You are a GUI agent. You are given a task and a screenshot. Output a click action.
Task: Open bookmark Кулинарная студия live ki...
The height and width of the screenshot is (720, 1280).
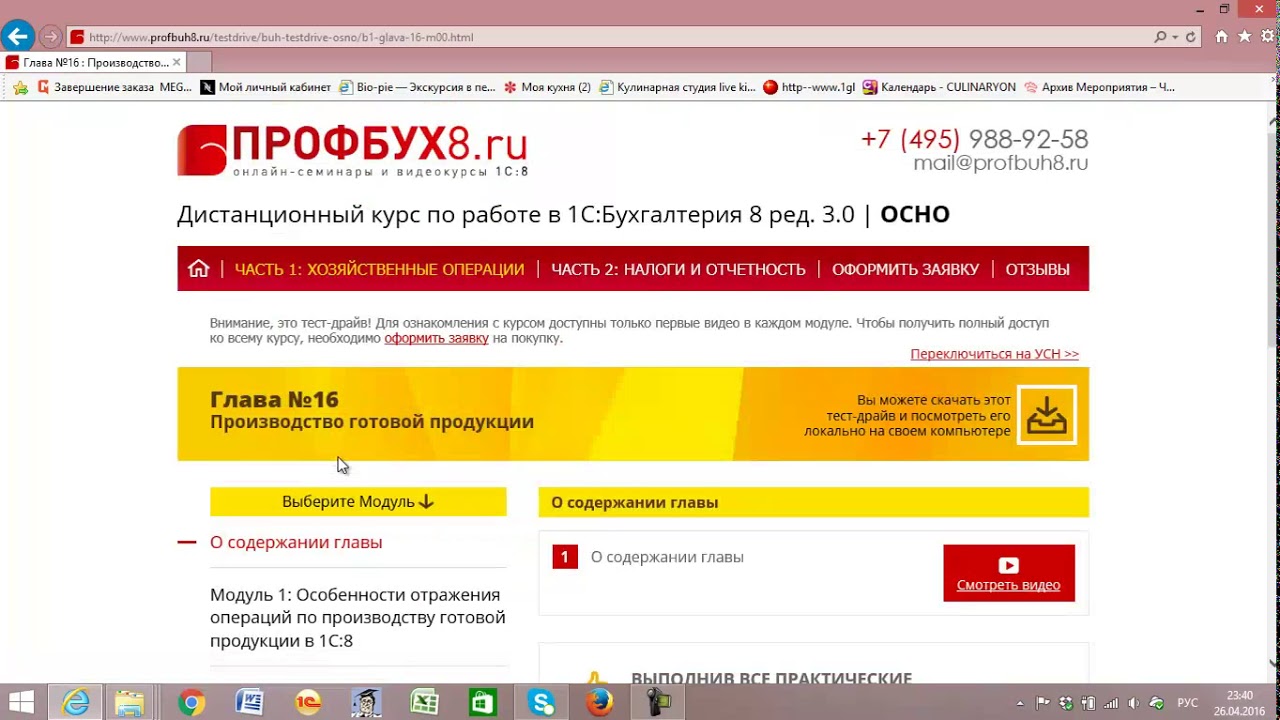coord(677,87)
